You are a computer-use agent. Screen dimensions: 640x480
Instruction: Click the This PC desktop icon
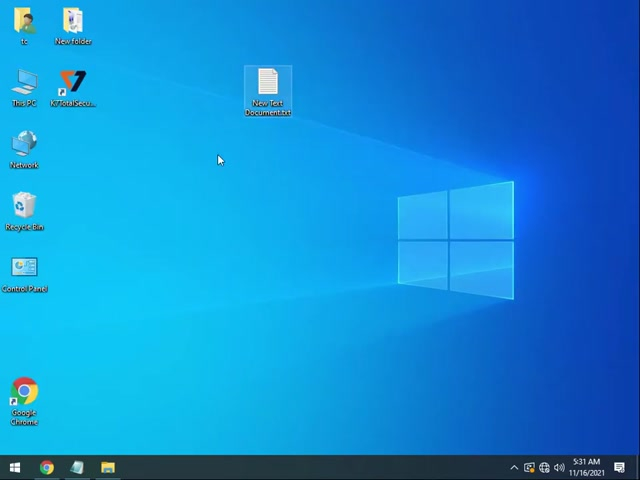click(24, 85)
